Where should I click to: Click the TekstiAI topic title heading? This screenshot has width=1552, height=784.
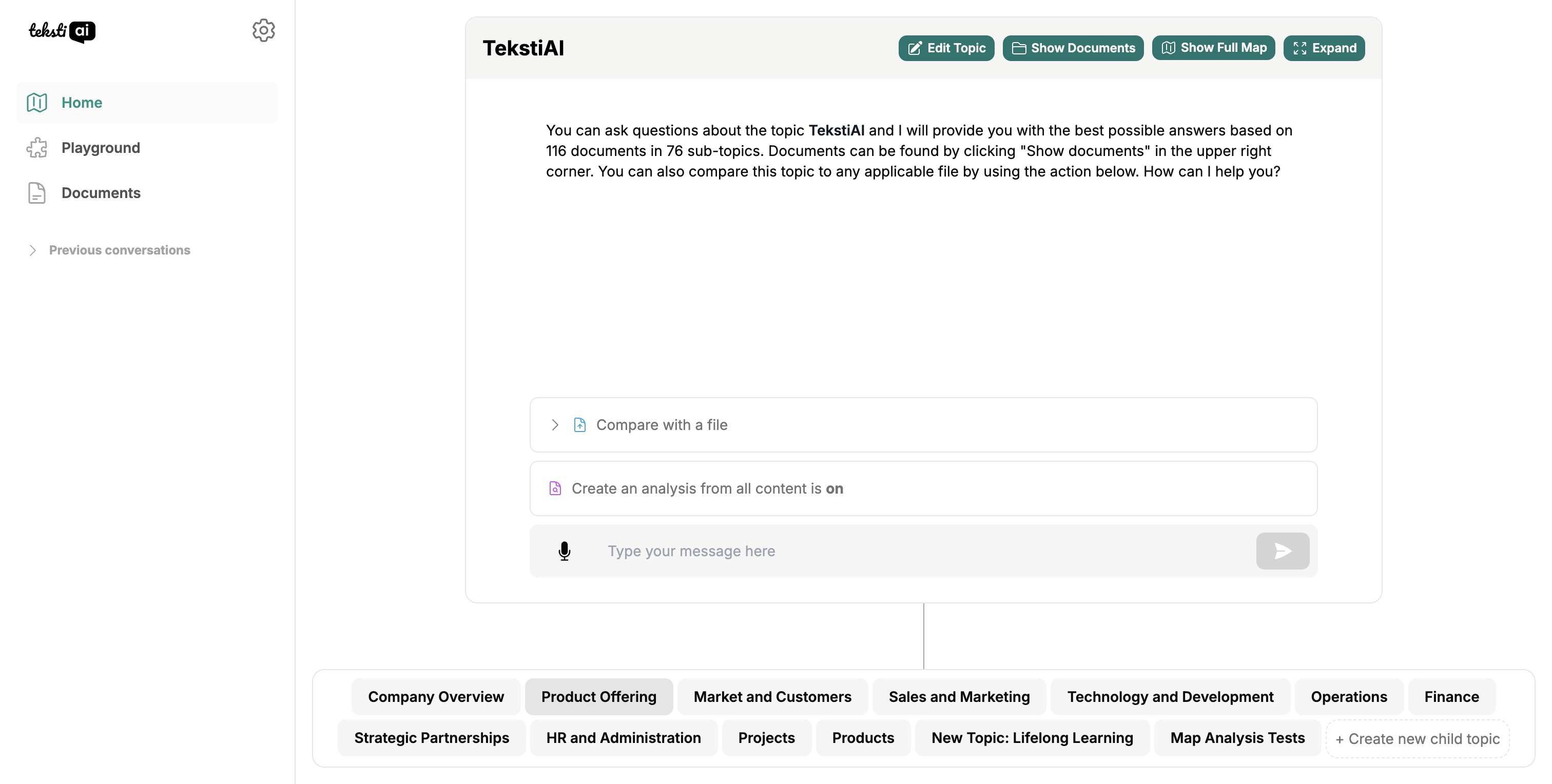[x=523, y=48]
